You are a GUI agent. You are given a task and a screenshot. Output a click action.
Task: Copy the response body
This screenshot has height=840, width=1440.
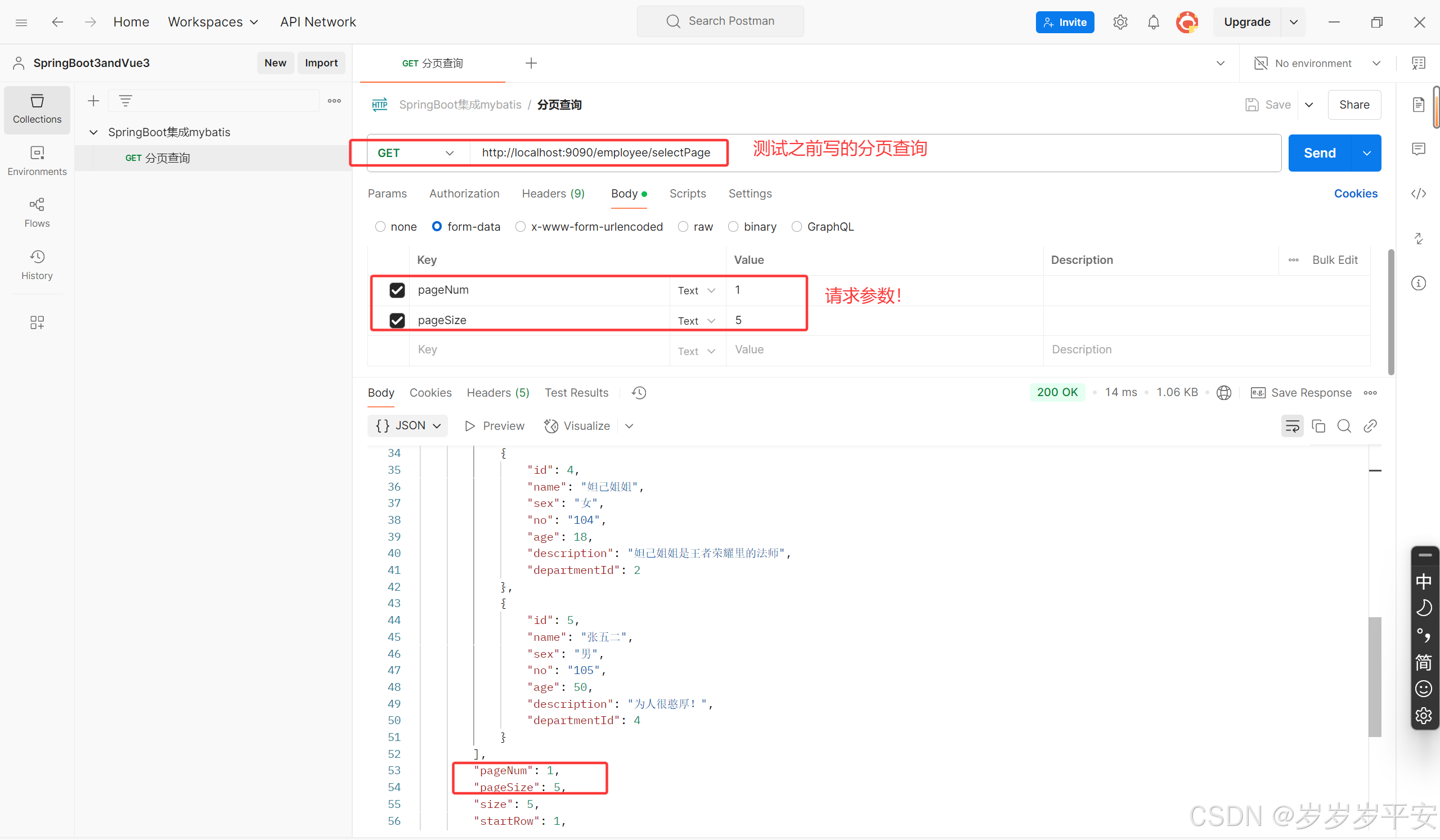coord(1318,426)
